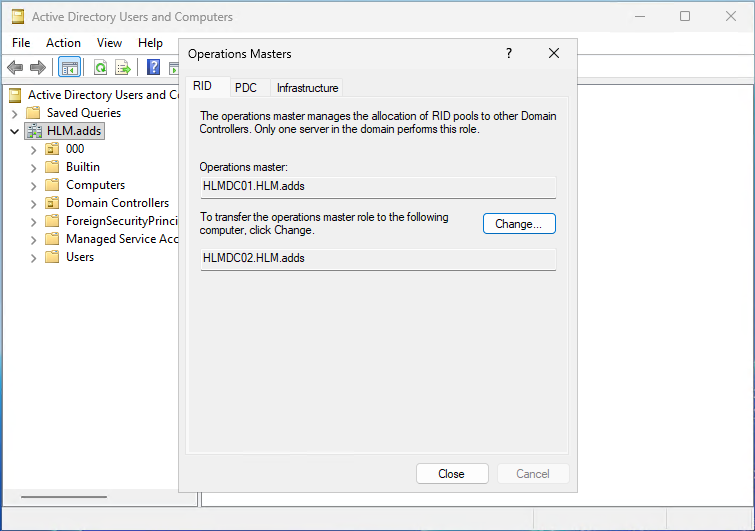Close the Operations Masters dialog with Close

point(451,474)
